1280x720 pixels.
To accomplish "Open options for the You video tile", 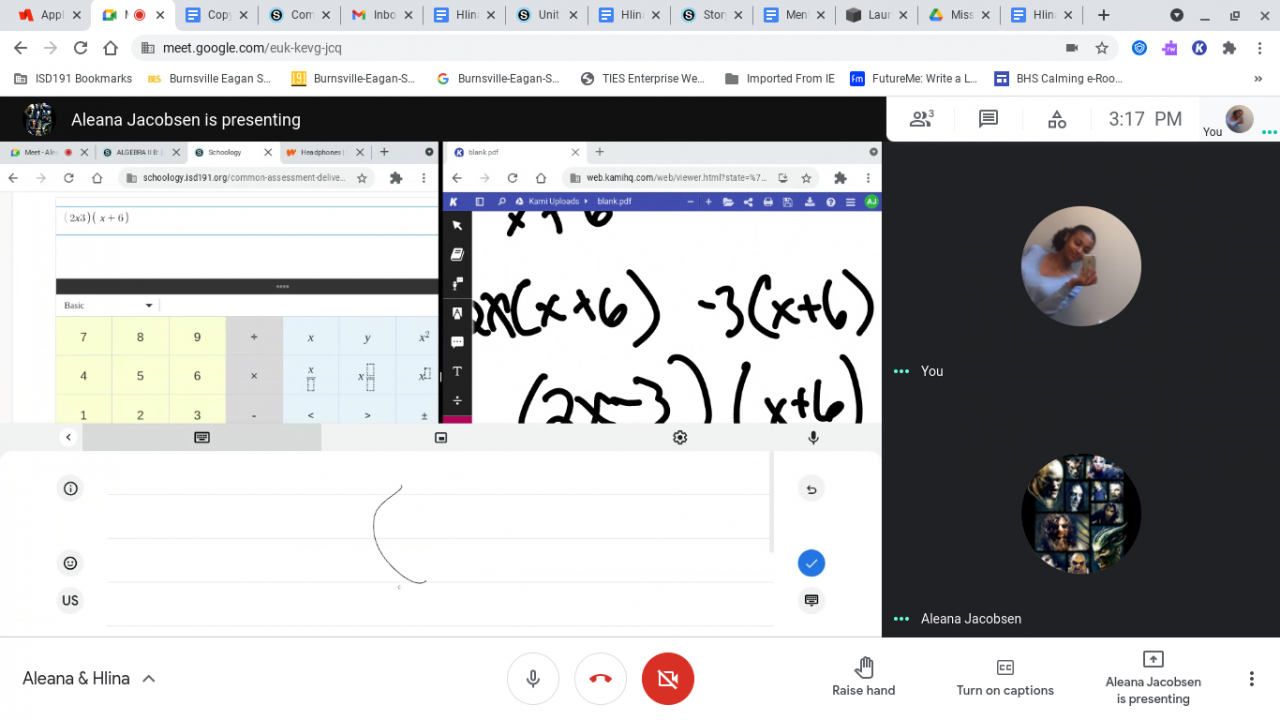I will [901, 371].
